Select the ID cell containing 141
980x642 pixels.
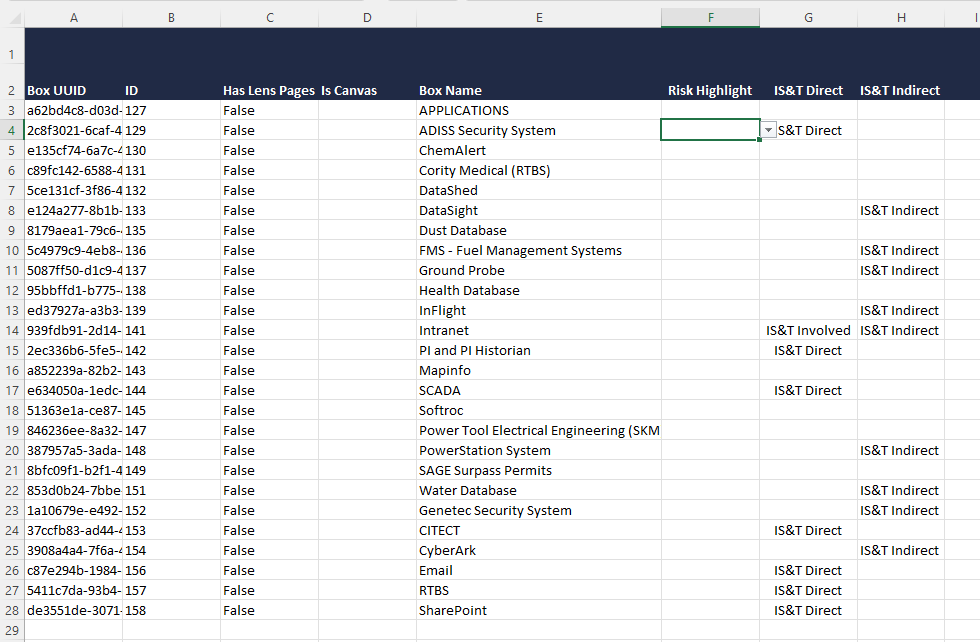[x=137, y=331]
